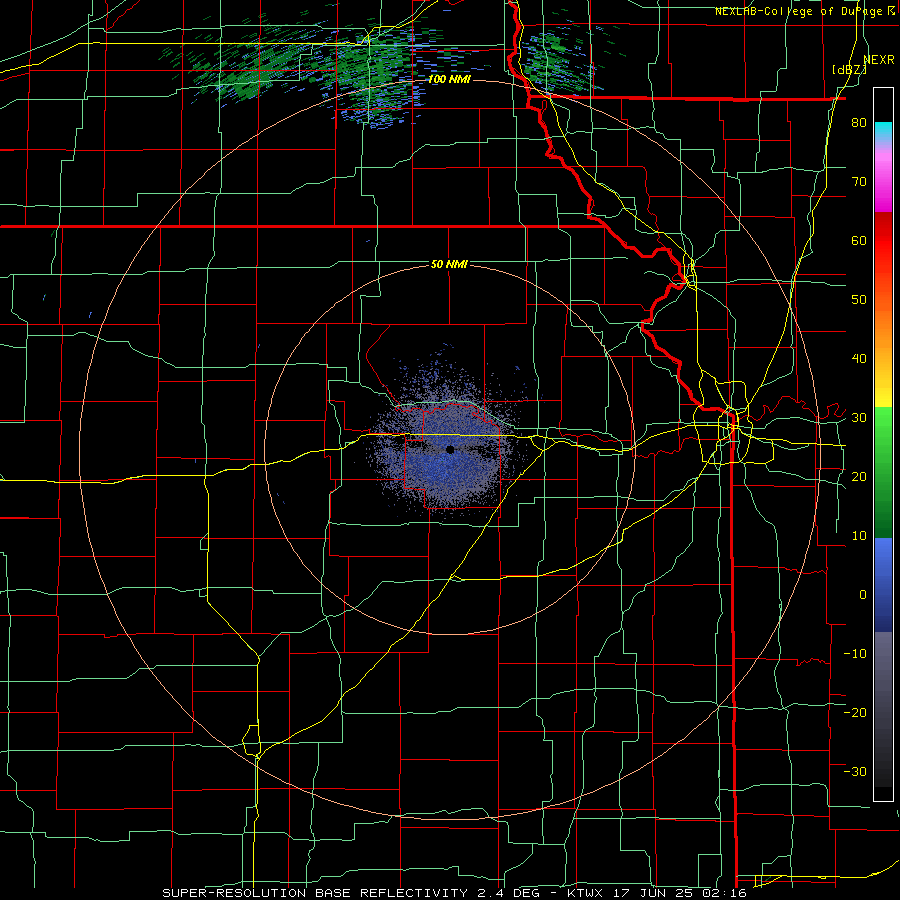The height and width of the screenshot is (900, 900).
Task: Click the [dBZ] units label
Action: point(850,69)
